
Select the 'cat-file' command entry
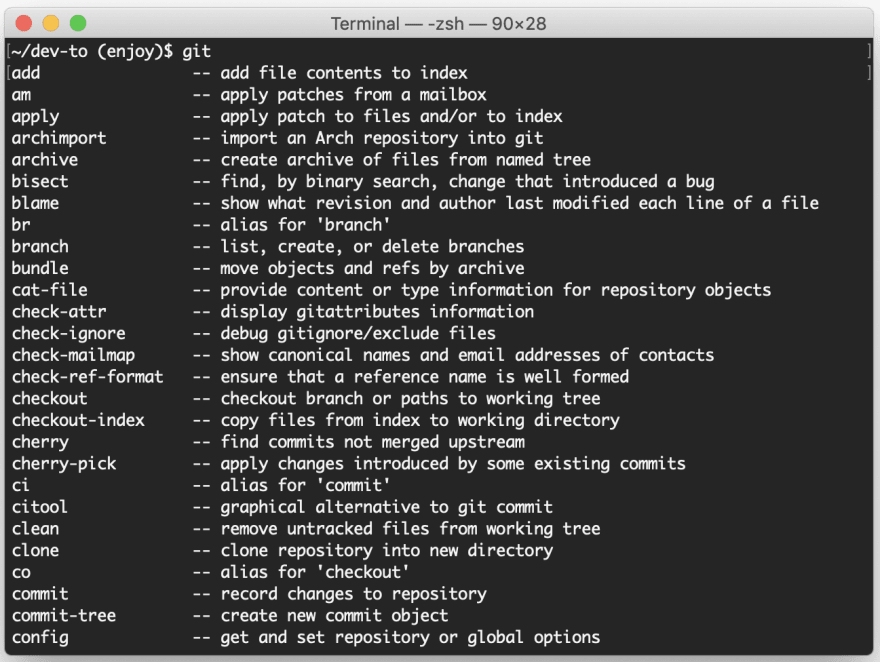pos(49,290)
